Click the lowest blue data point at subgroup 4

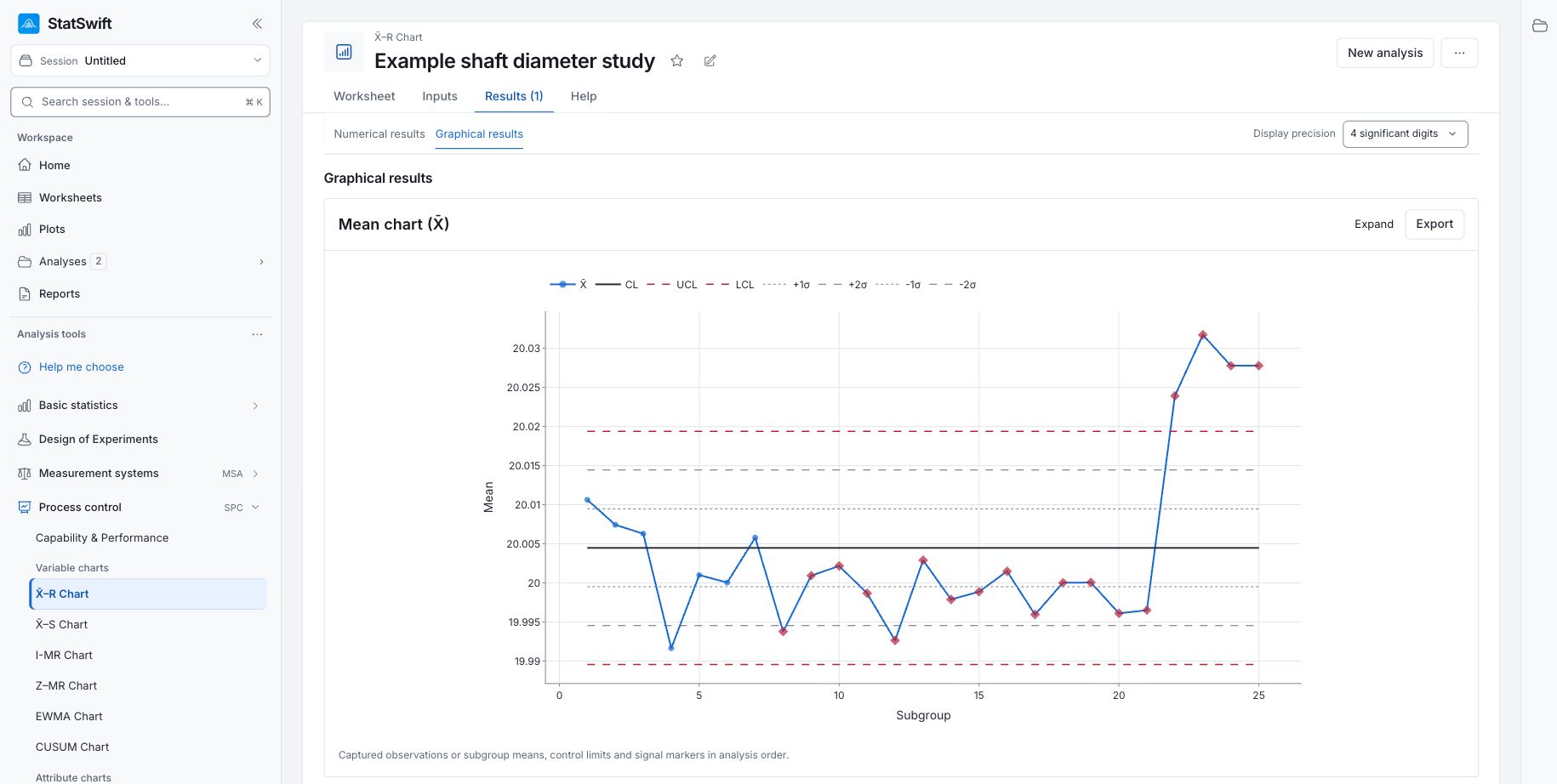[x=671, y=648]
